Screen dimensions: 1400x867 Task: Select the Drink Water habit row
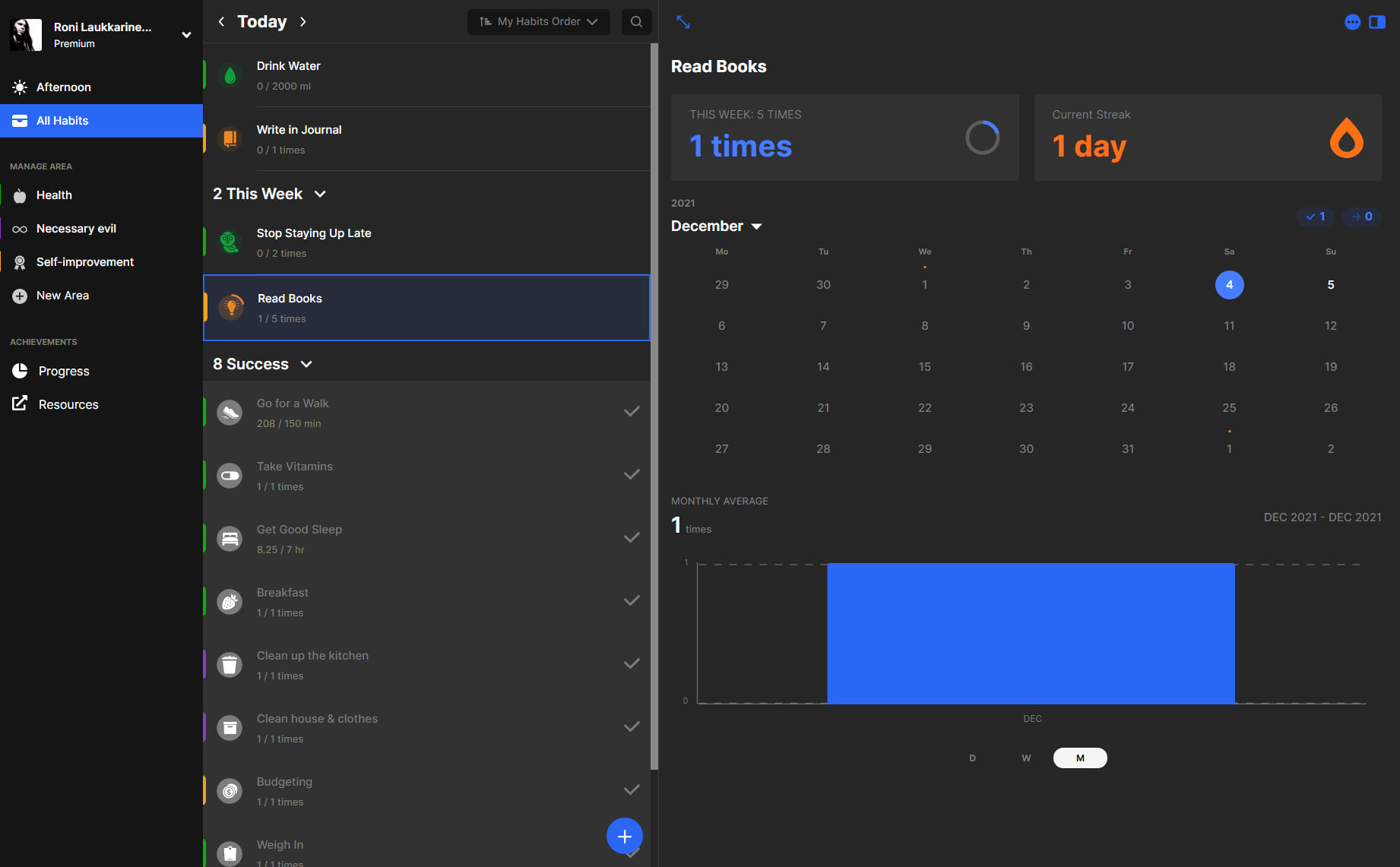(426, 75)
